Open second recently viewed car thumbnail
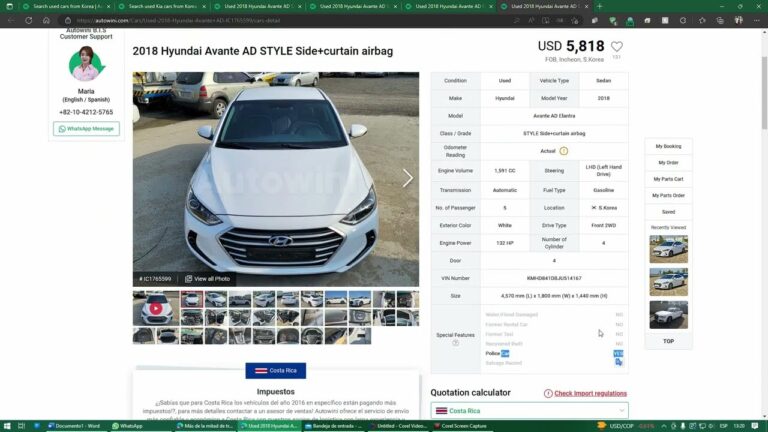 point(669,282)
